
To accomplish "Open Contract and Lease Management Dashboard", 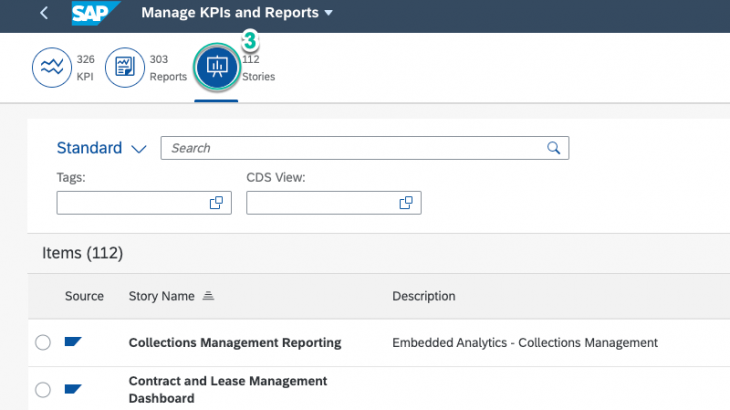I will [x=228, y=390].
